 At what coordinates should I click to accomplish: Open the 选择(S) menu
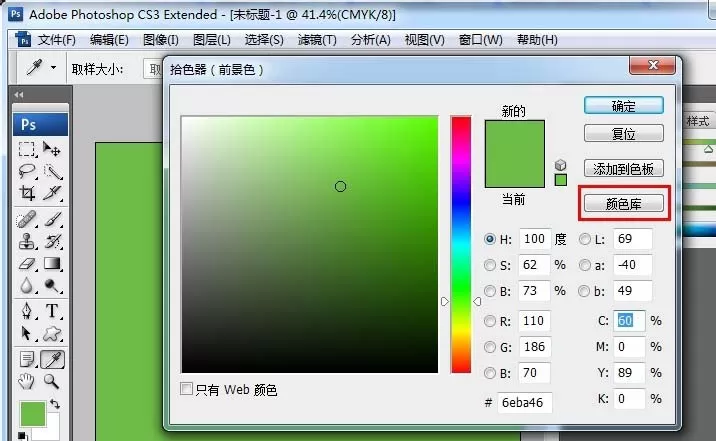[x=264, y=40]
